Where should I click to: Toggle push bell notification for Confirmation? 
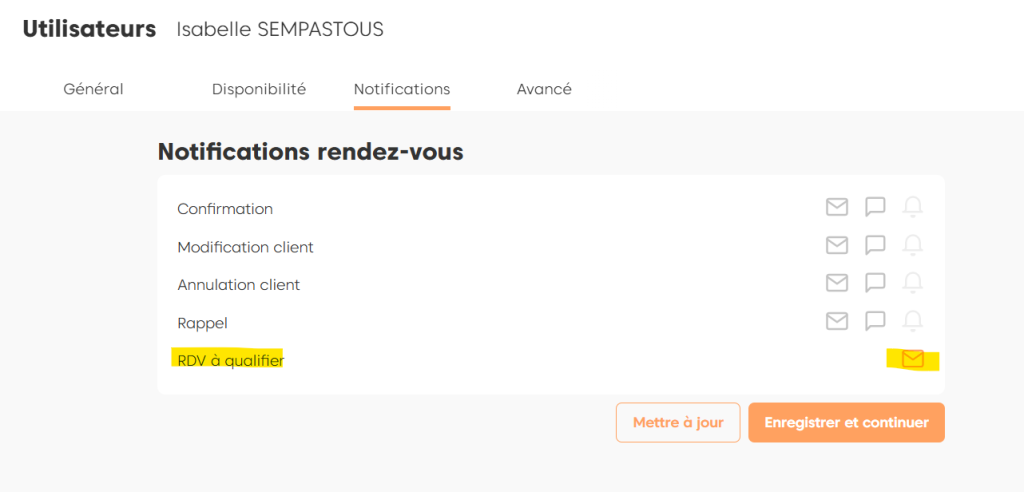(x=912, y=207)
